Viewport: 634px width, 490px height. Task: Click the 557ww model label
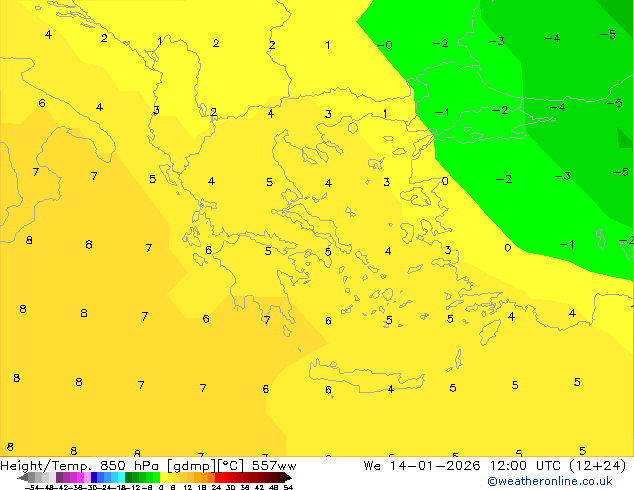tap(273, 465)
